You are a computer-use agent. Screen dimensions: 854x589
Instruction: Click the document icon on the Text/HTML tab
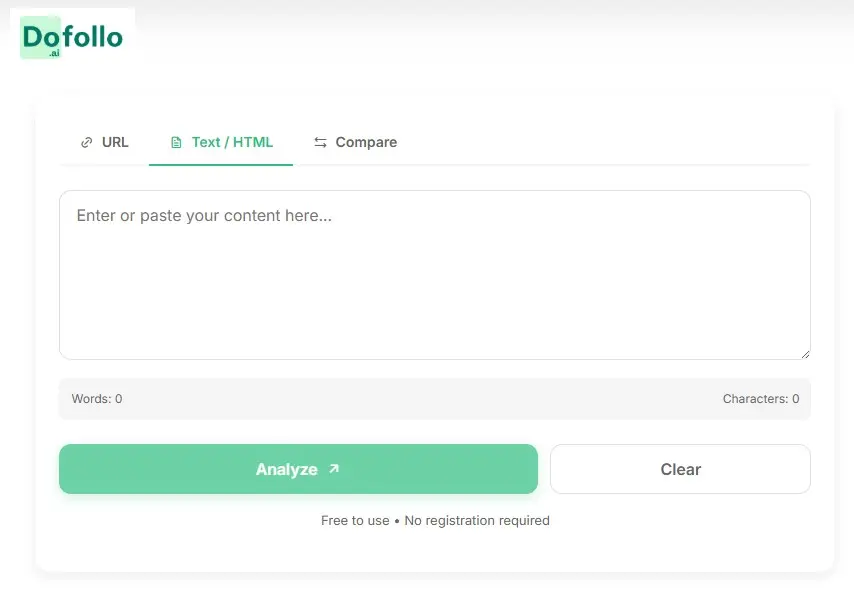point(176,142)
